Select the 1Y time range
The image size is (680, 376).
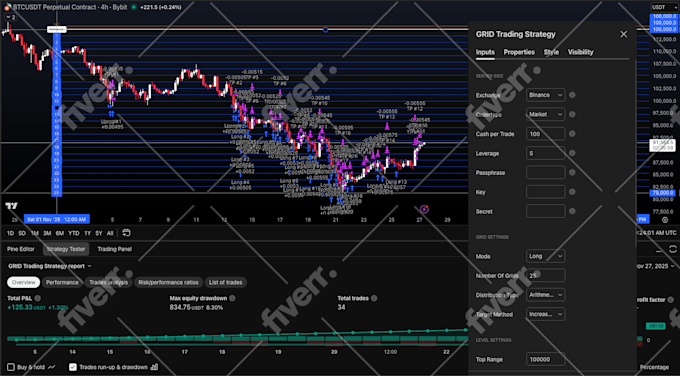coord(87,233)
